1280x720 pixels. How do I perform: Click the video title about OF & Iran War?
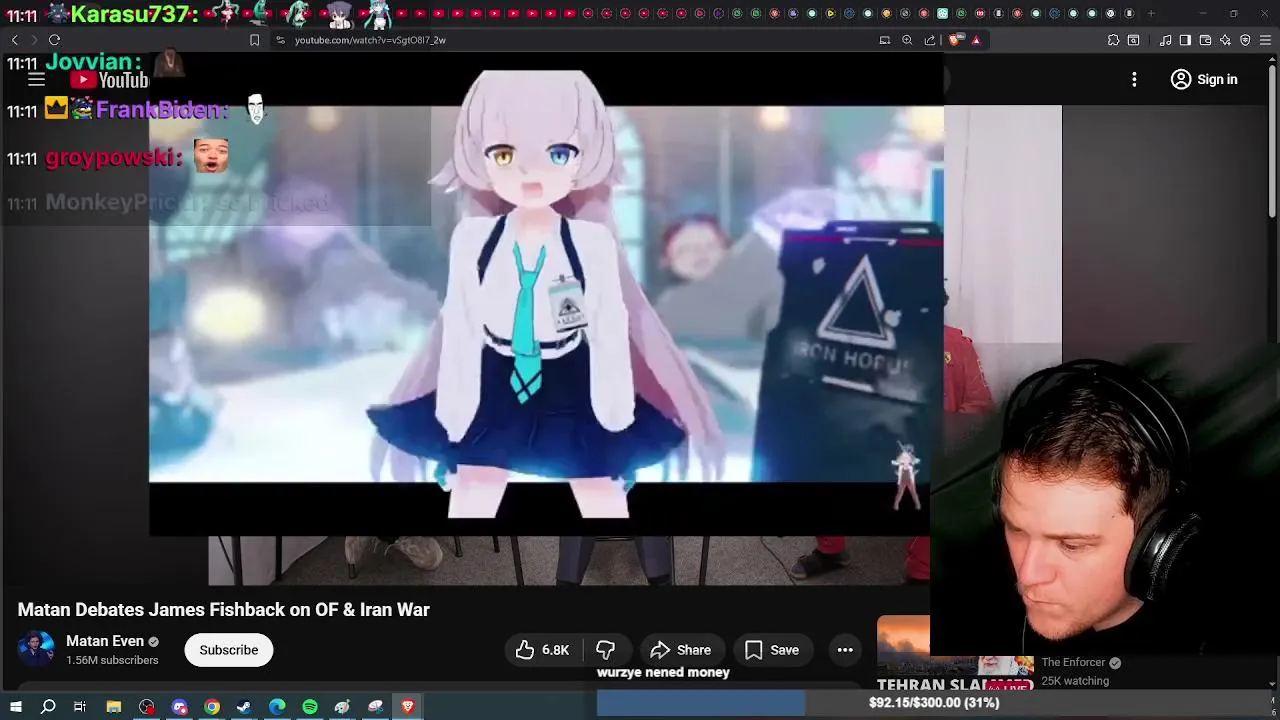224,609
